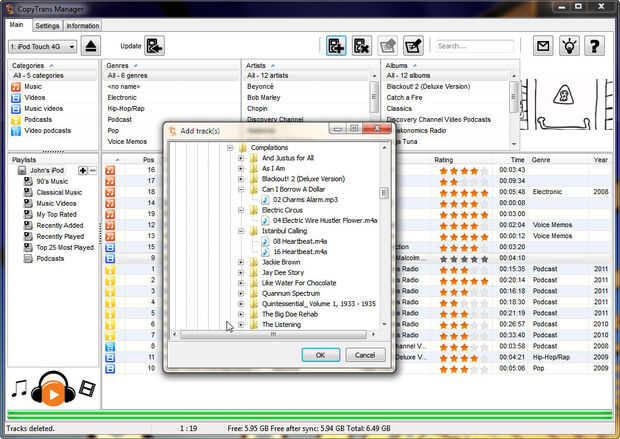Open Top 25 Most Played playlist
This screenshot has height=439, width=620.
coord(65,248)
